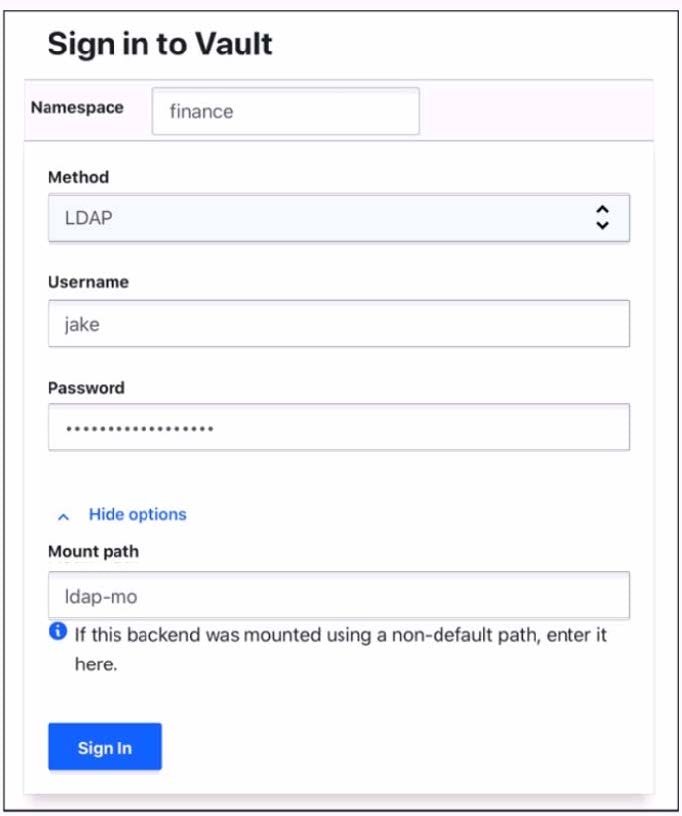Screen dimensions: 682x816
Task: Click the masked dots in the Password field
Action: coord(140,429)
